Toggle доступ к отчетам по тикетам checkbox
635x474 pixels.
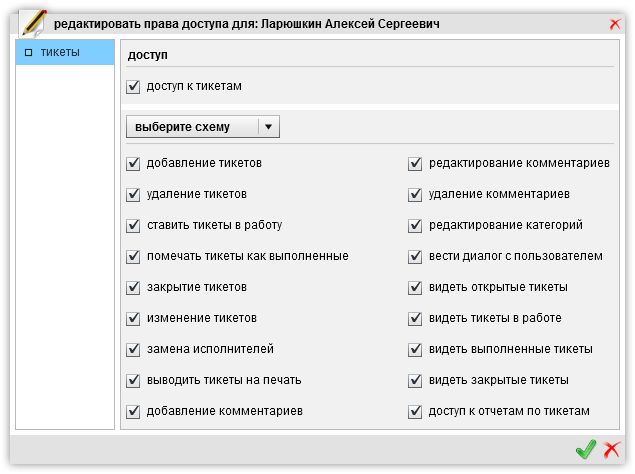coord(416,412)
